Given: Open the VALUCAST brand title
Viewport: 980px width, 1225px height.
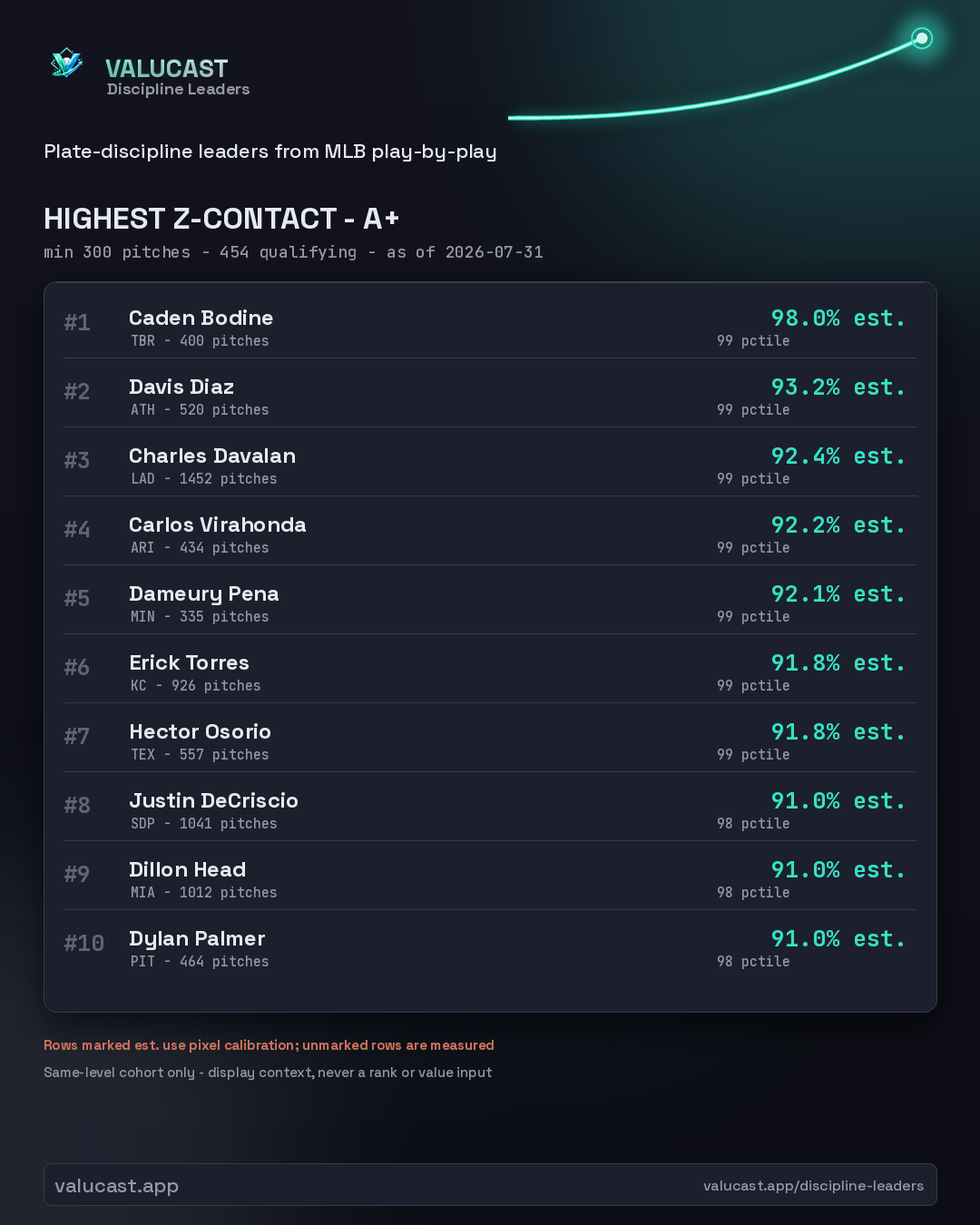Looking at the screenshot, I should [167, 68].
